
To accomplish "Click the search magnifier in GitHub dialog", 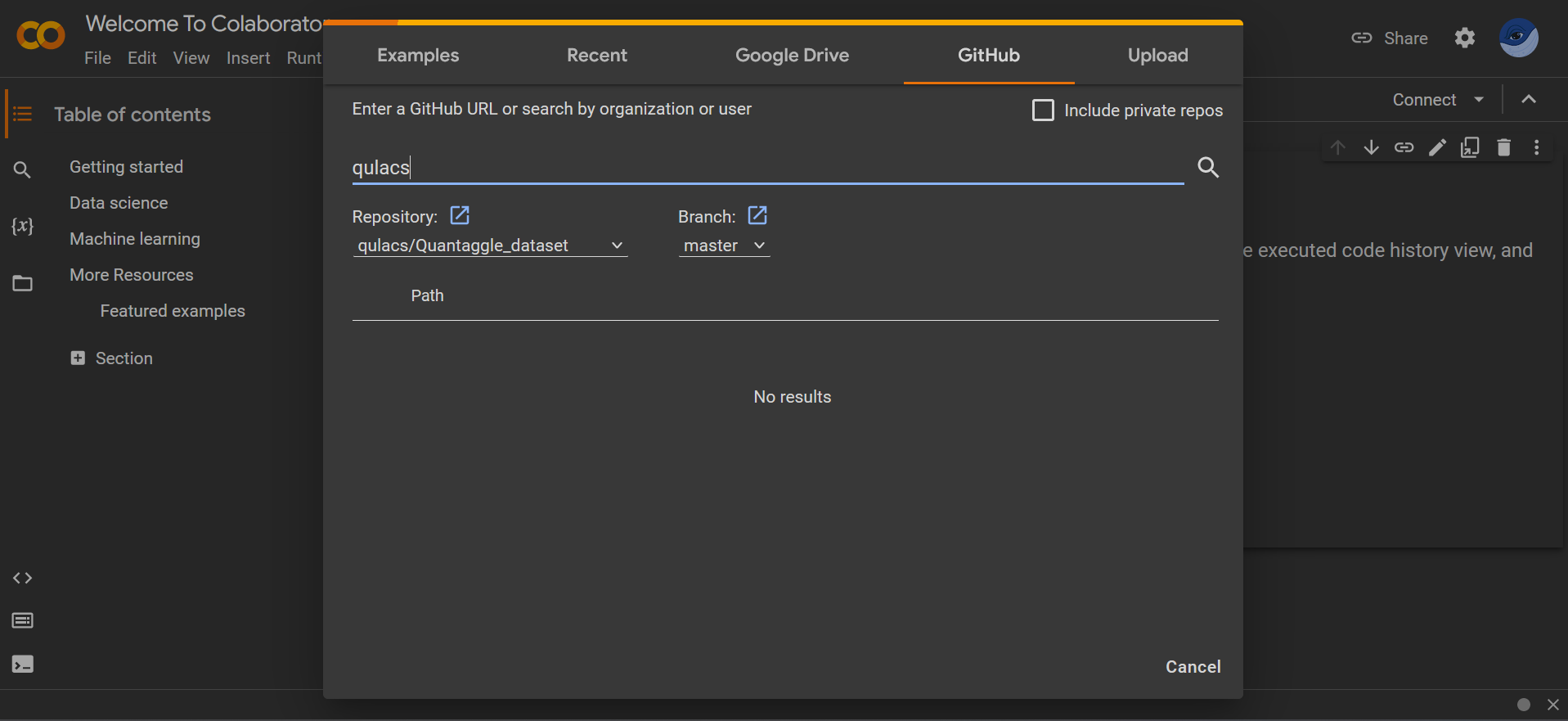I will coord(1208,167).
